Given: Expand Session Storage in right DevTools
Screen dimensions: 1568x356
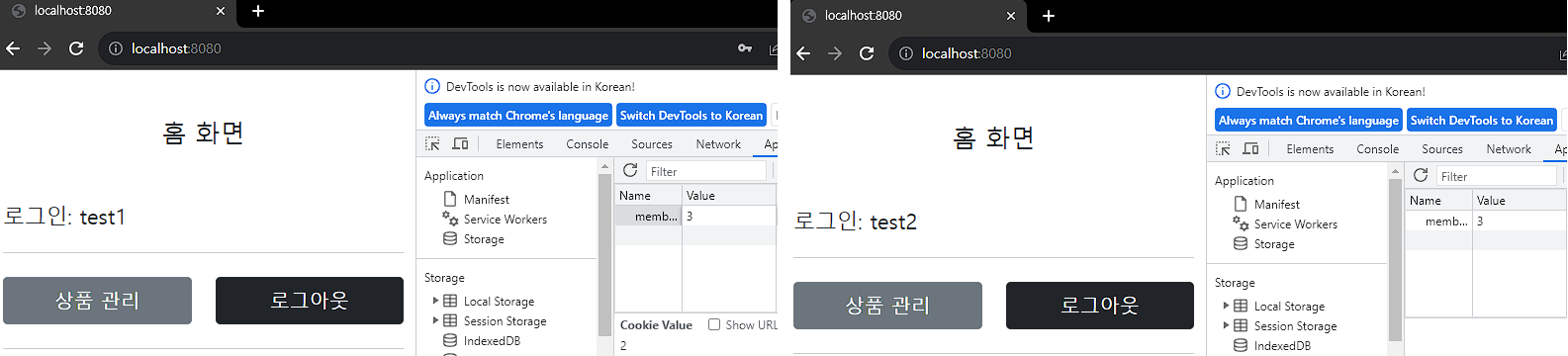Looking at the screenshot, I should tap(1226, 325).
